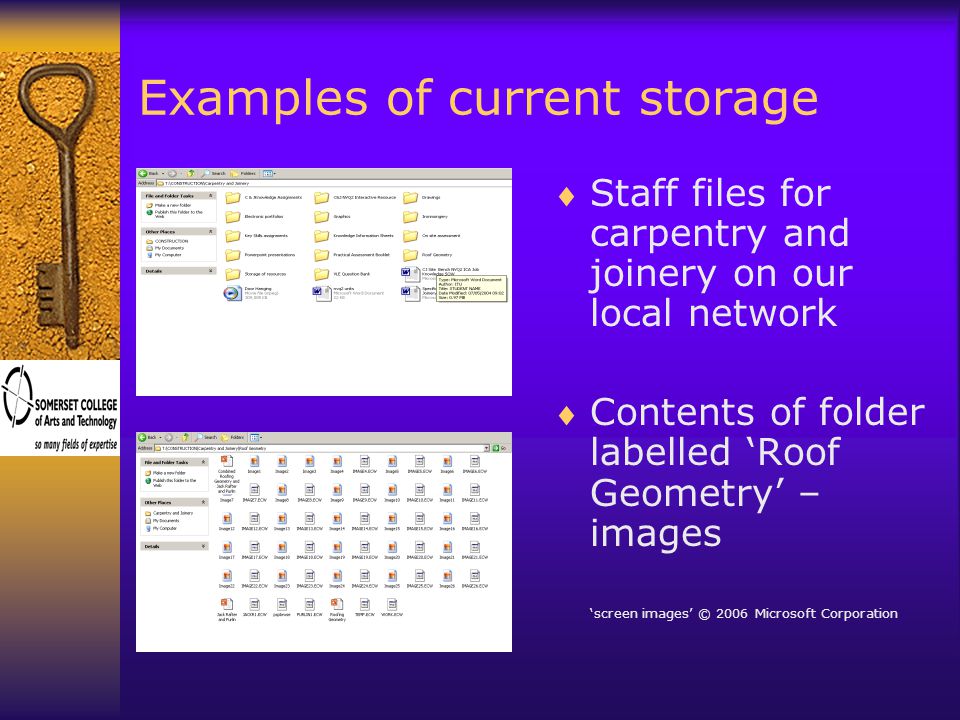
Task: Select the Roof Geometry folder
Action: (427, 255)
